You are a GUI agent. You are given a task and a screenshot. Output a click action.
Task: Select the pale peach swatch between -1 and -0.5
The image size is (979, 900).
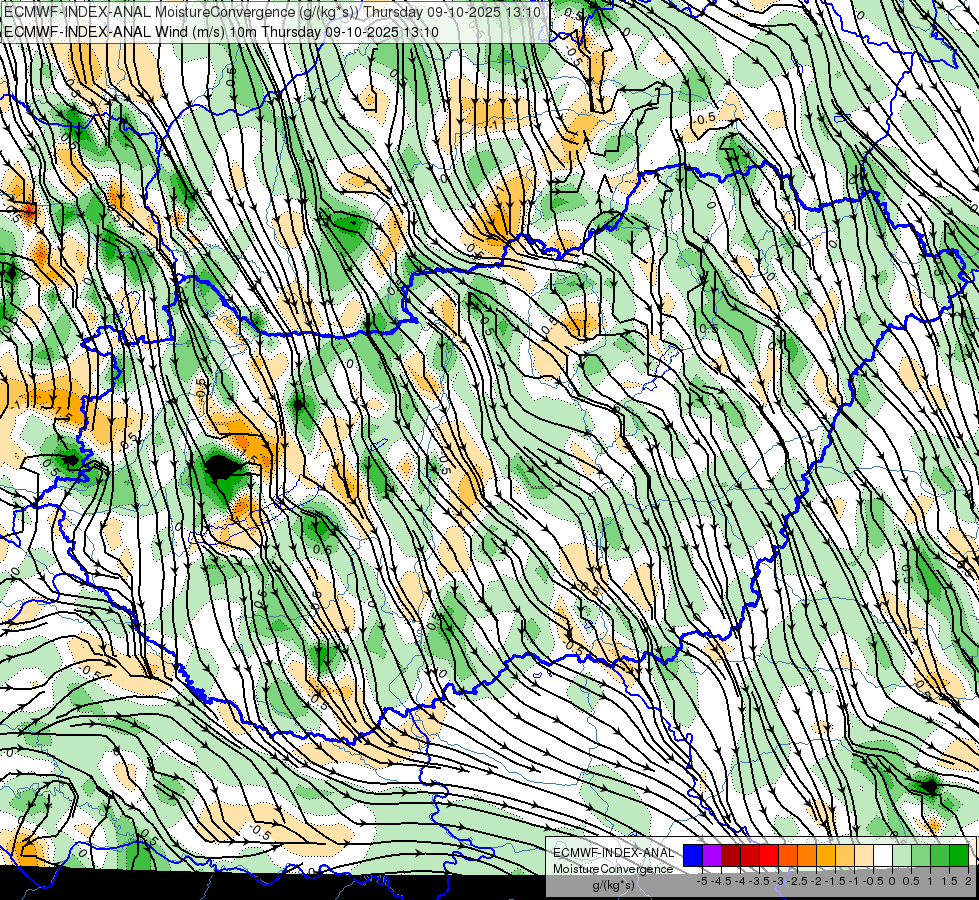click(x=864, y=856)
